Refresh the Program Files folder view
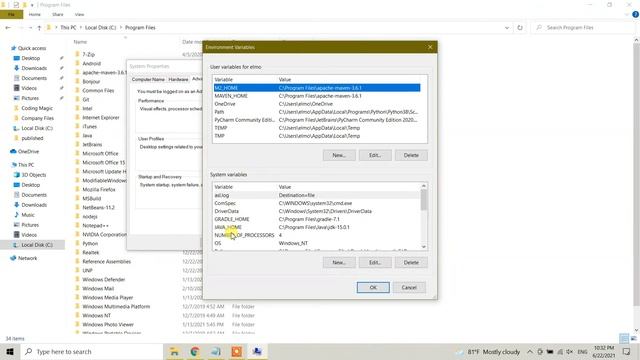 [x=520, y=28]
